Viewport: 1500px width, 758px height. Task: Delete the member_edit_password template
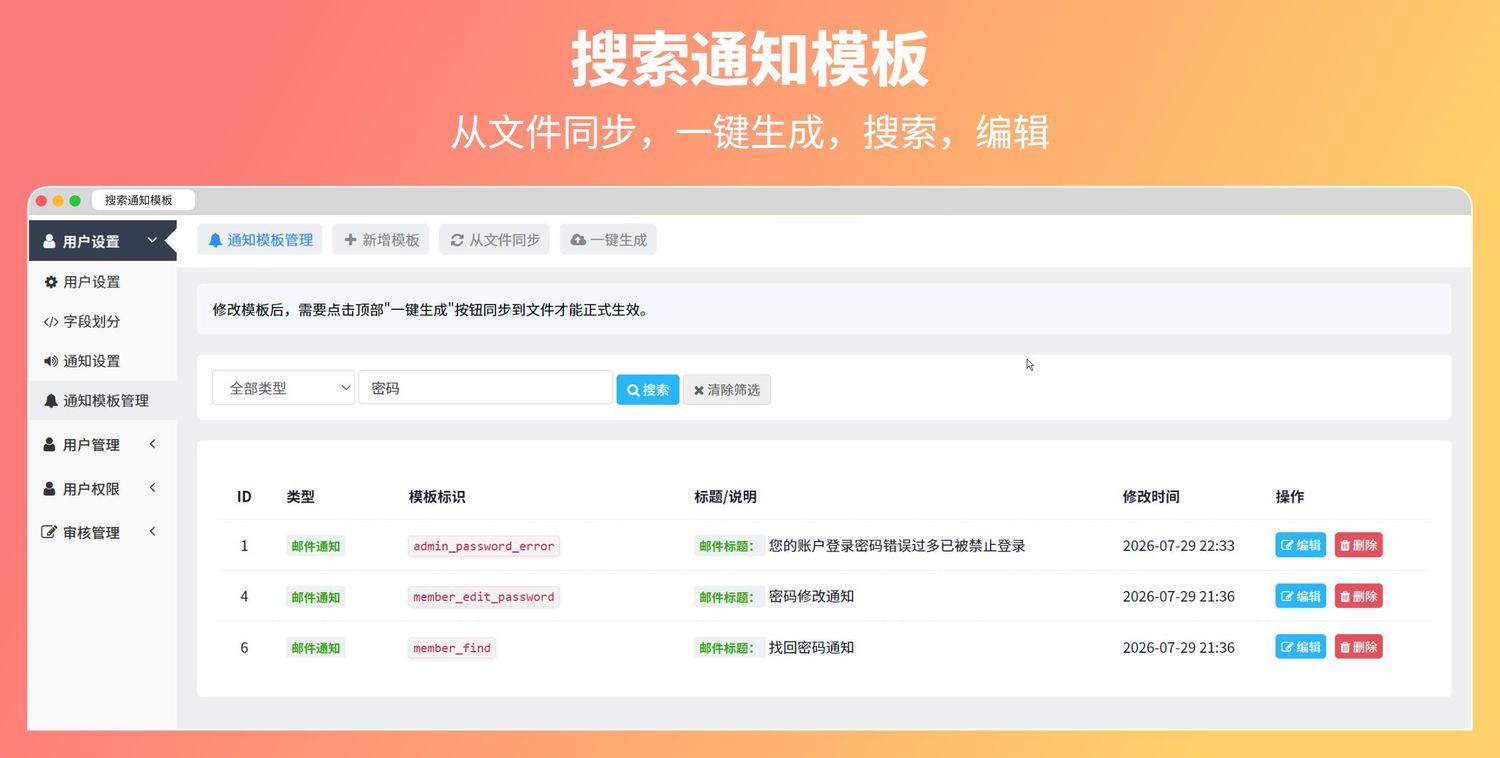pyautogui.click(x=1359, y=596)
